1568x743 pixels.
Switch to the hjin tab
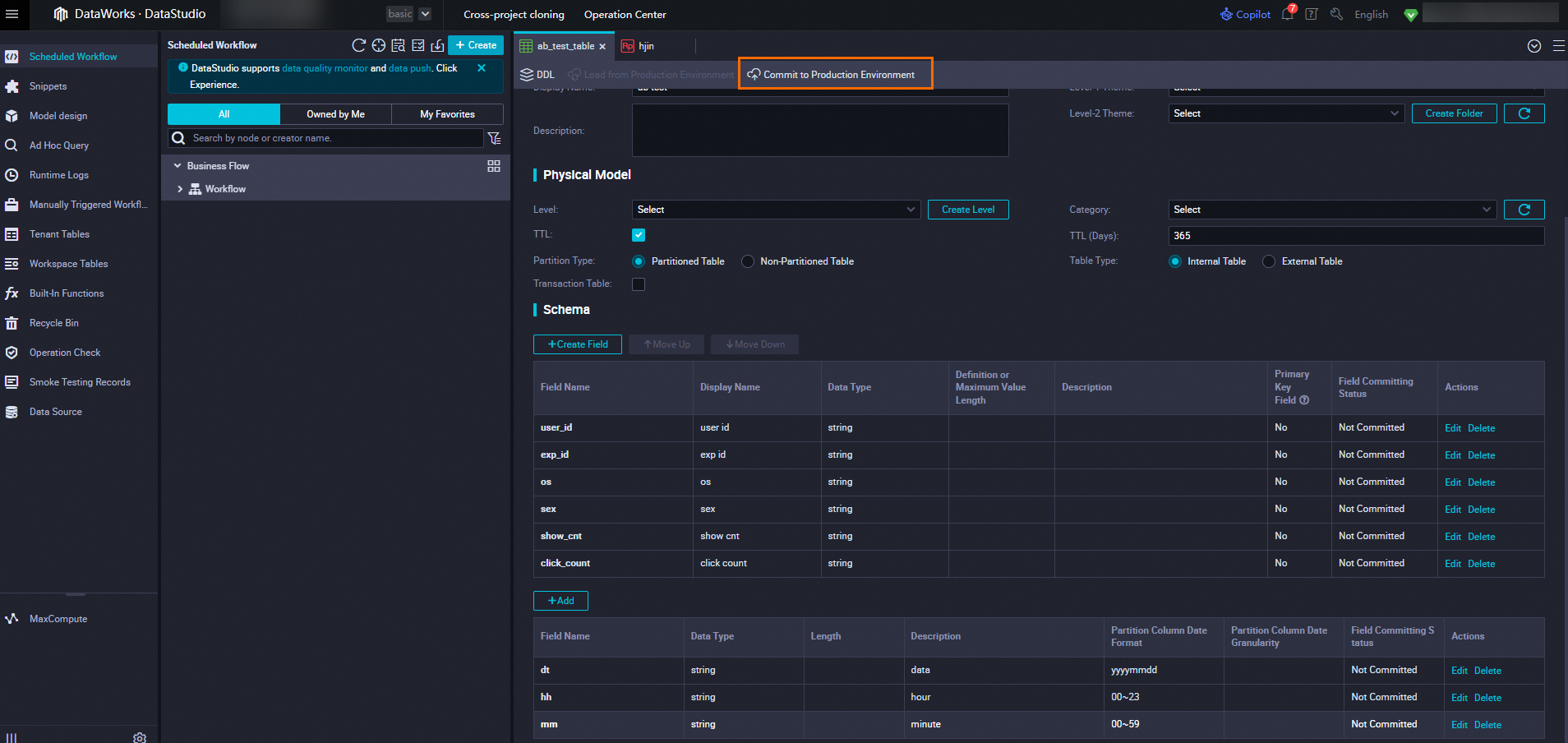pos(646,46)
